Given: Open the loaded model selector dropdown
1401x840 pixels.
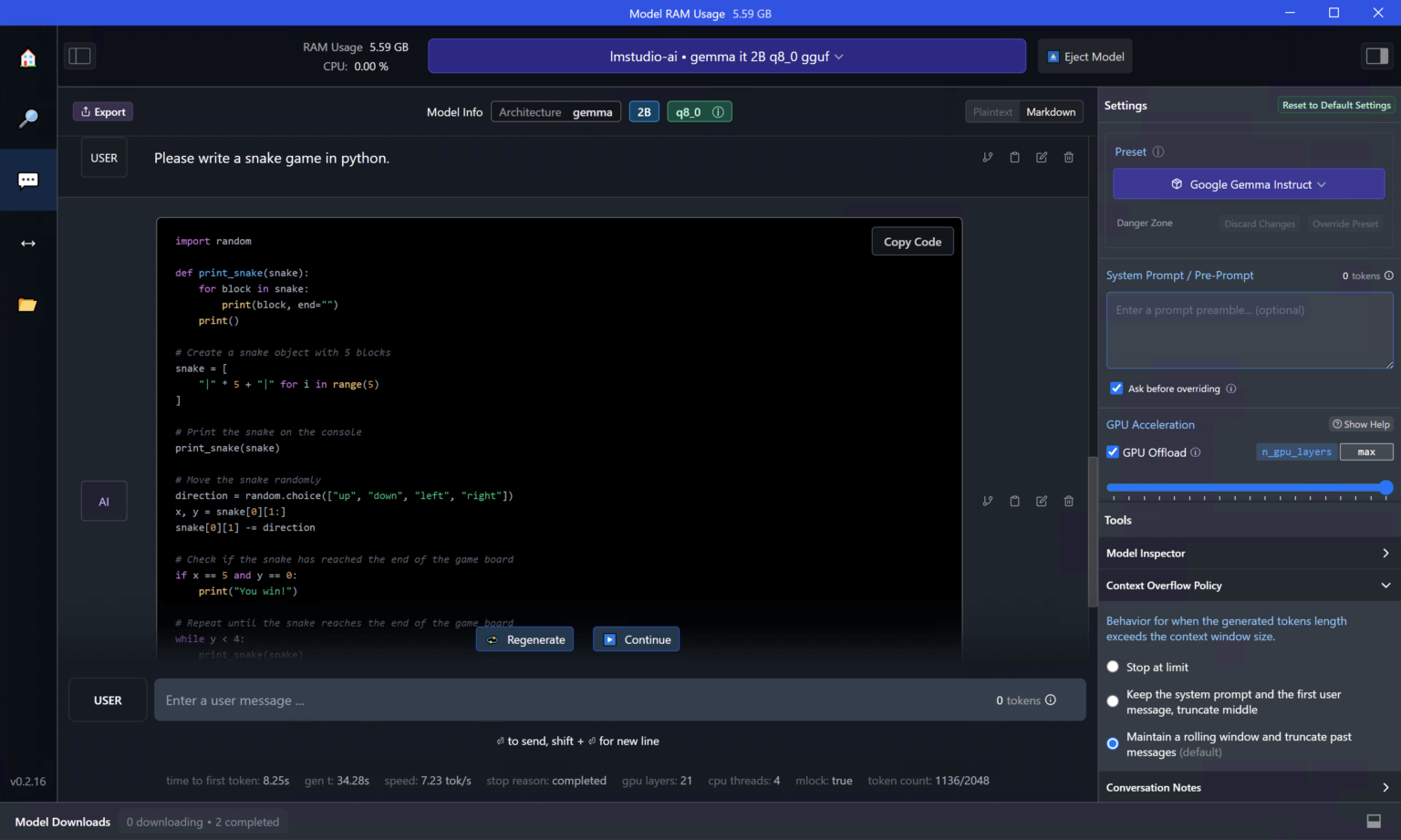Looking at the screenshot, I should click(726, 57).
